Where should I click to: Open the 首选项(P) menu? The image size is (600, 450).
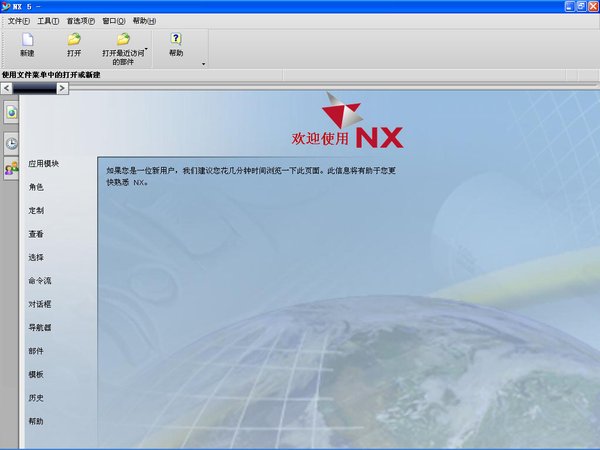click(81, 21)
